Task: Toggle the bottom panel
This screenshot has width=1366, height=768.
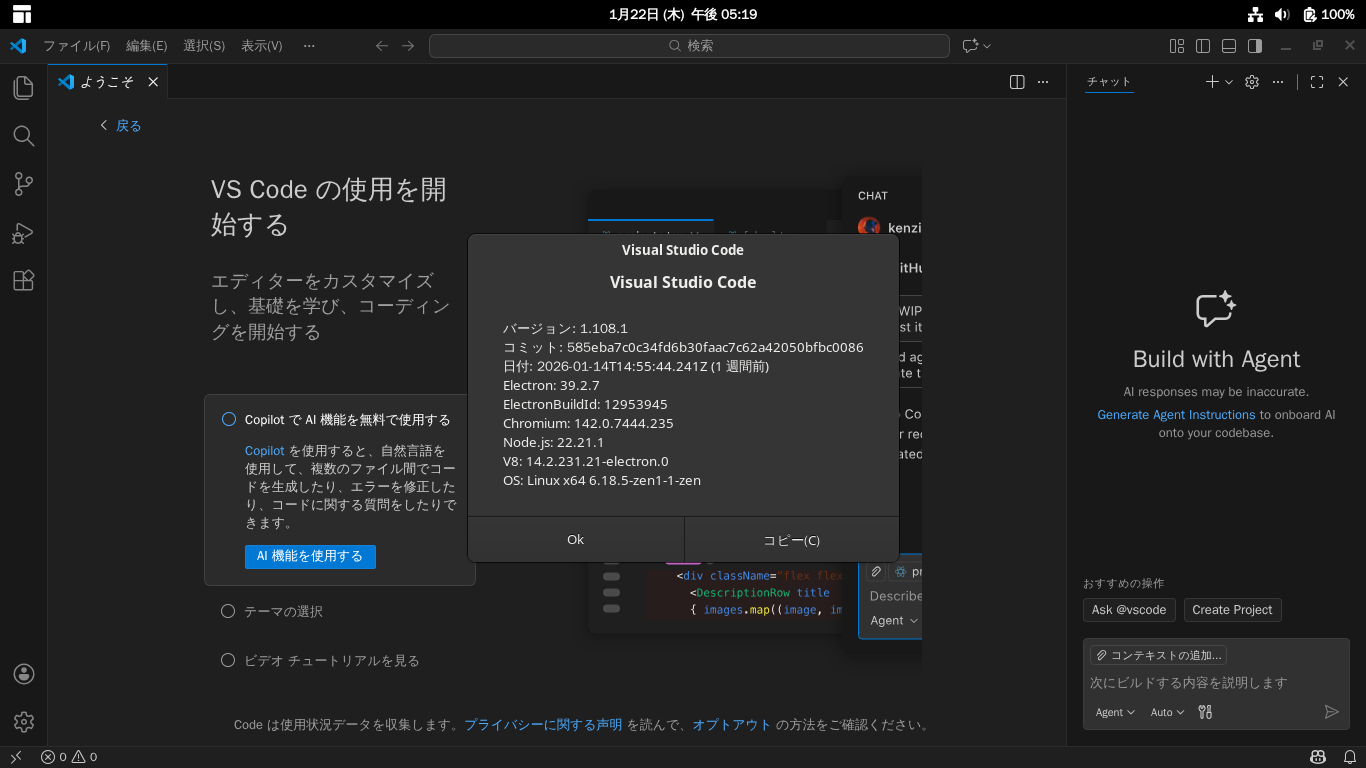Action: (x=1229, y=46)
